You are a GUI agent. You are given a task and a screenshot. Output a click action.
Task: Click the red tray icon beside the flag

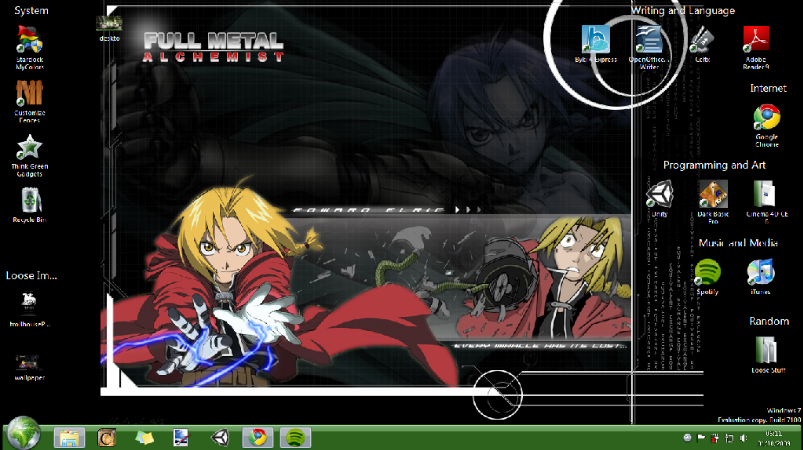(x=715, y=438)
